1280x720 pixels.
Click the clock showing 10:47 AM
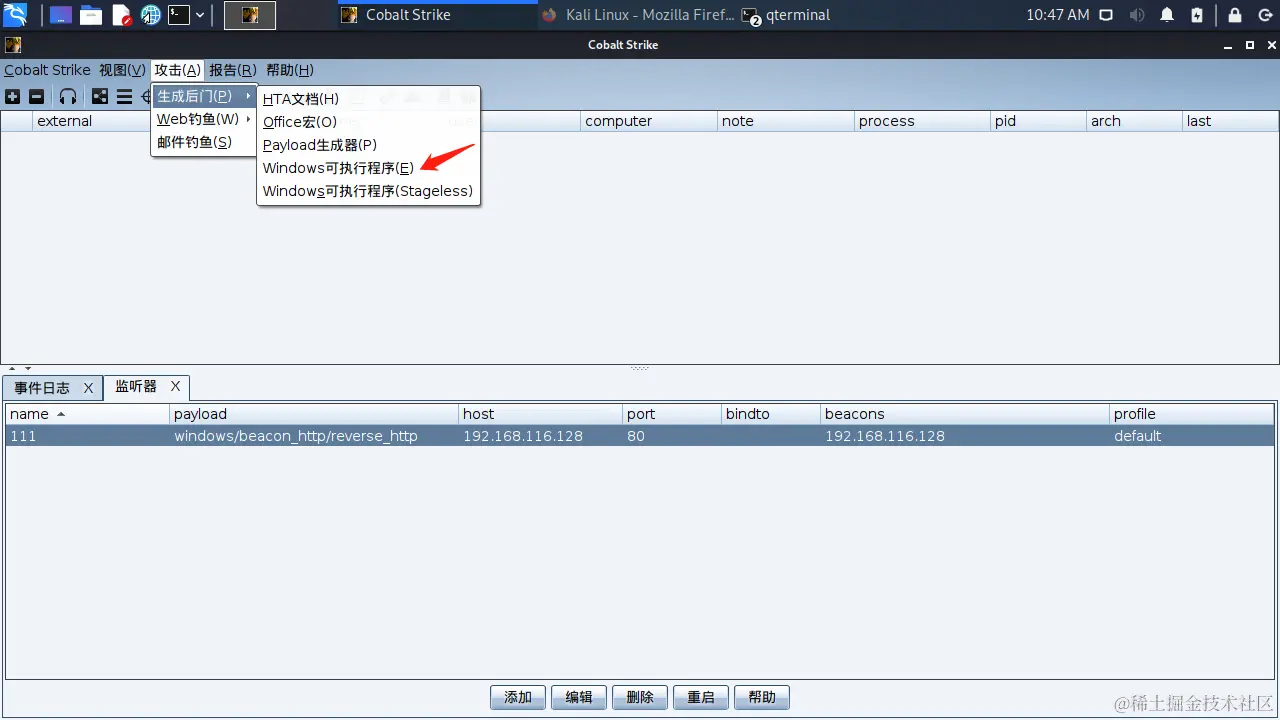point(1058,15)
